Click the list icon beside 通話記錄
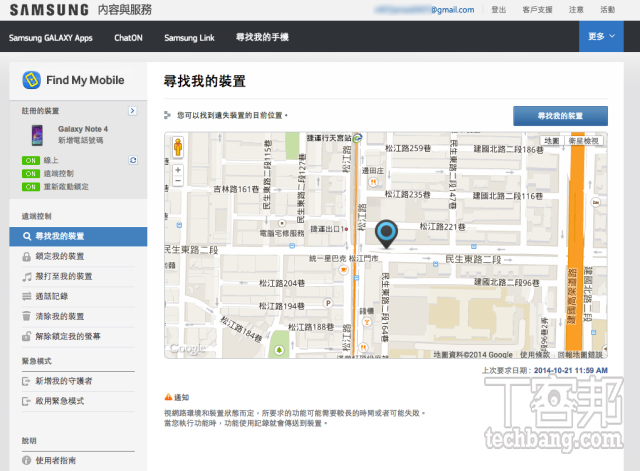Viewport: 640px width, 471px height. [27, 296]
